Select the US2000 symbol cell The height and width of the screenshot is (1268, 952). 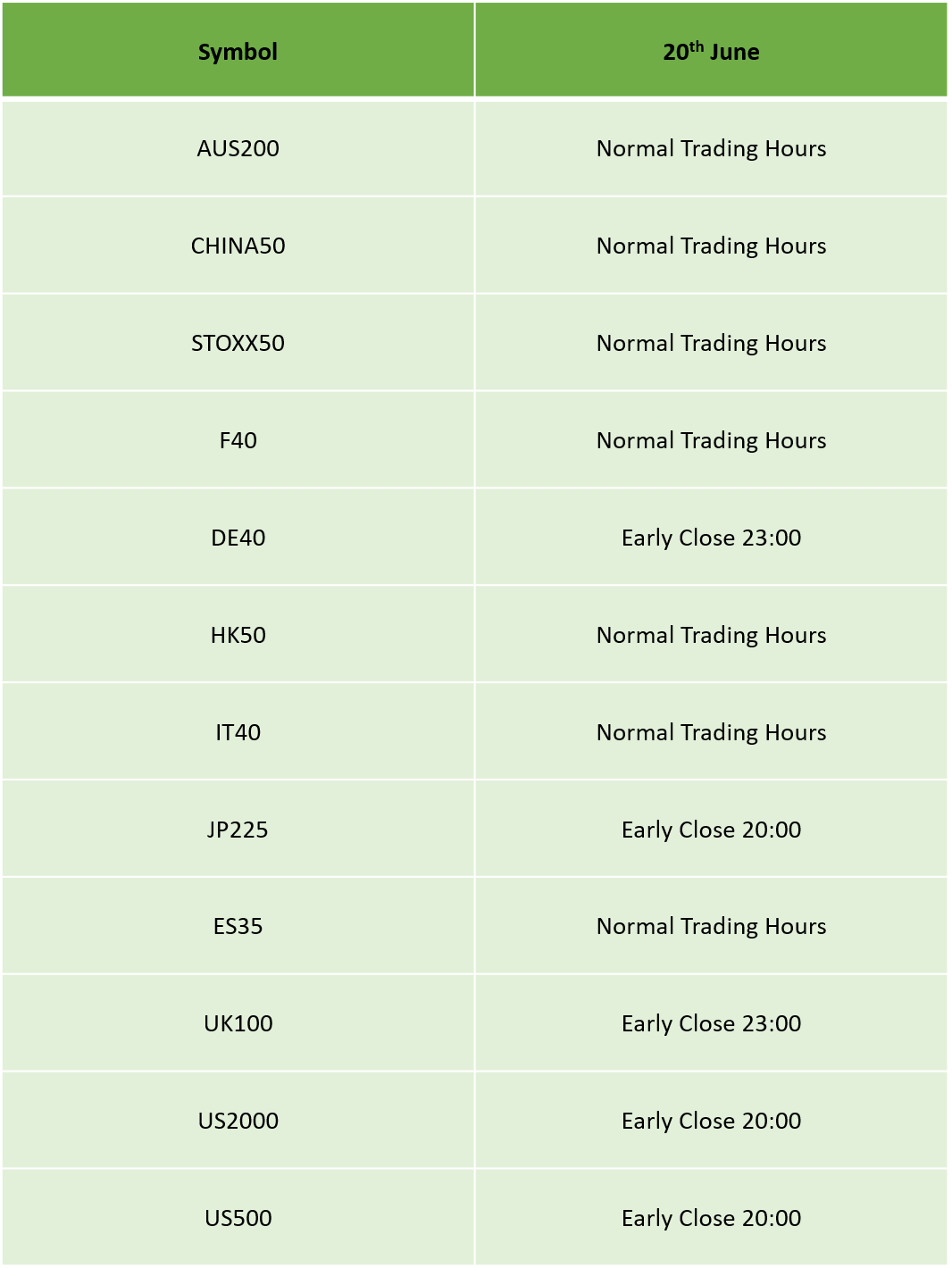tap(238, 1121)
